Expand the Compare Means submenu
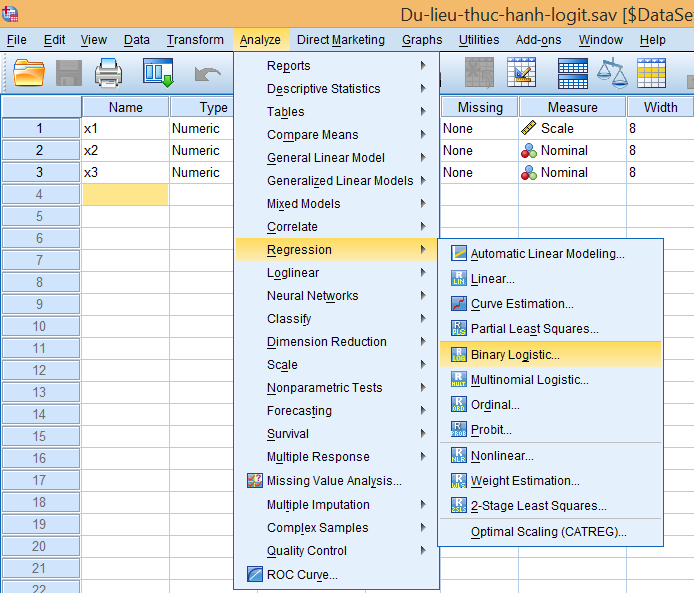This screenshot has width=694, height=593. 337,135
